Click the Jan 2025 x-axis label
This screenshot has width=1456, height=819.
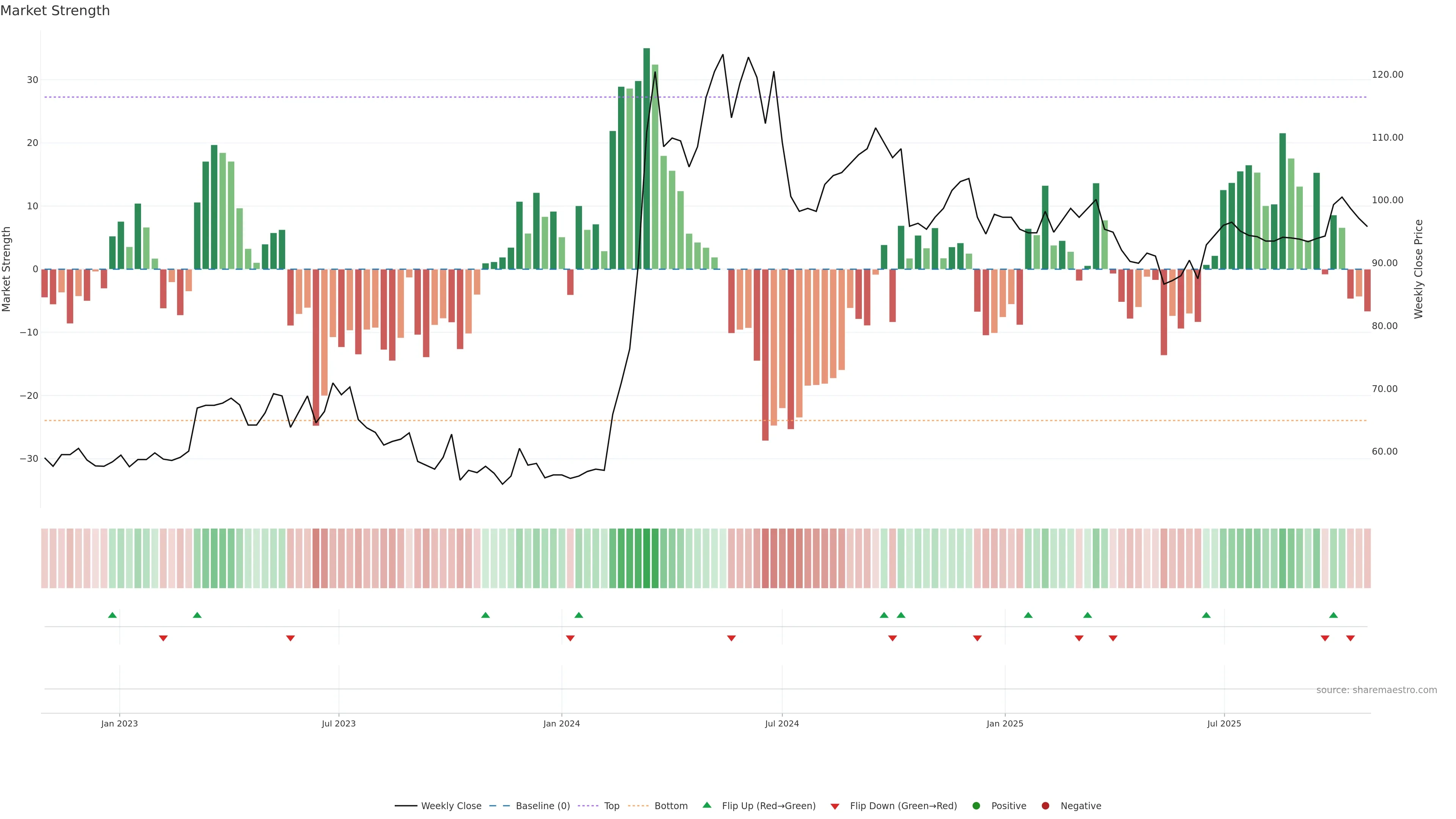1005,723
